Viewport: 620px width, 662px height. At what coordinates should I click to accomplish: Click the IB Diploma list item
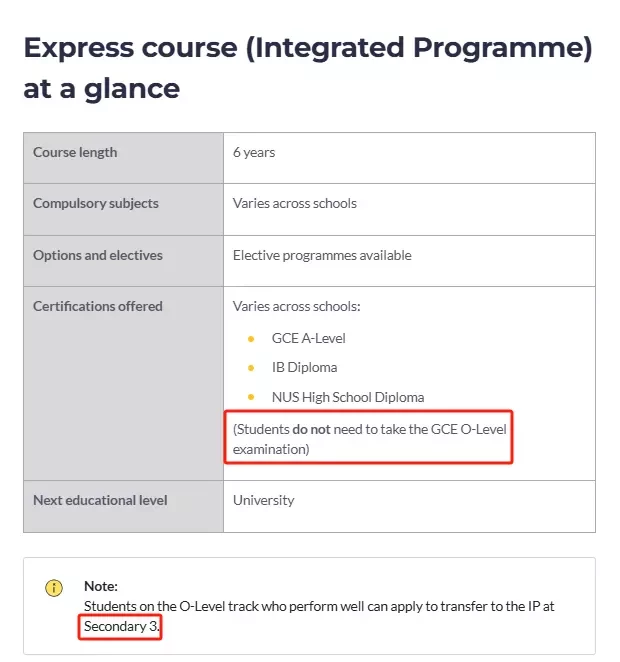304,368
